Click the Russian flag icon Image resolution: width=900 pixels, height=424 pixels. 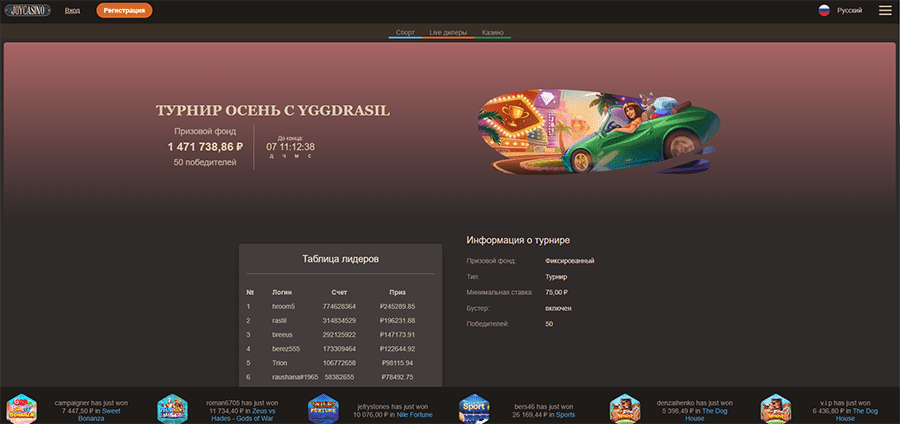click(x=824, y=10)
